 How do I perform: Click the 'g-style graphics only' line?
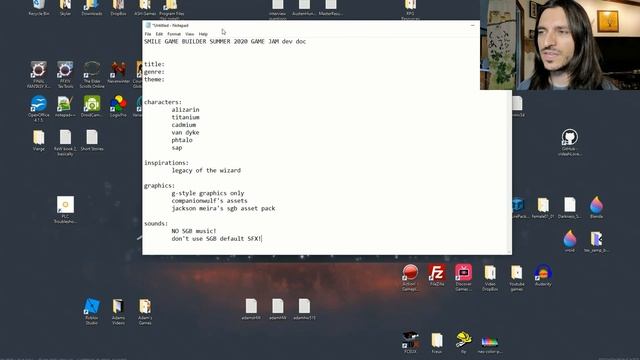(x=208, y=193)
